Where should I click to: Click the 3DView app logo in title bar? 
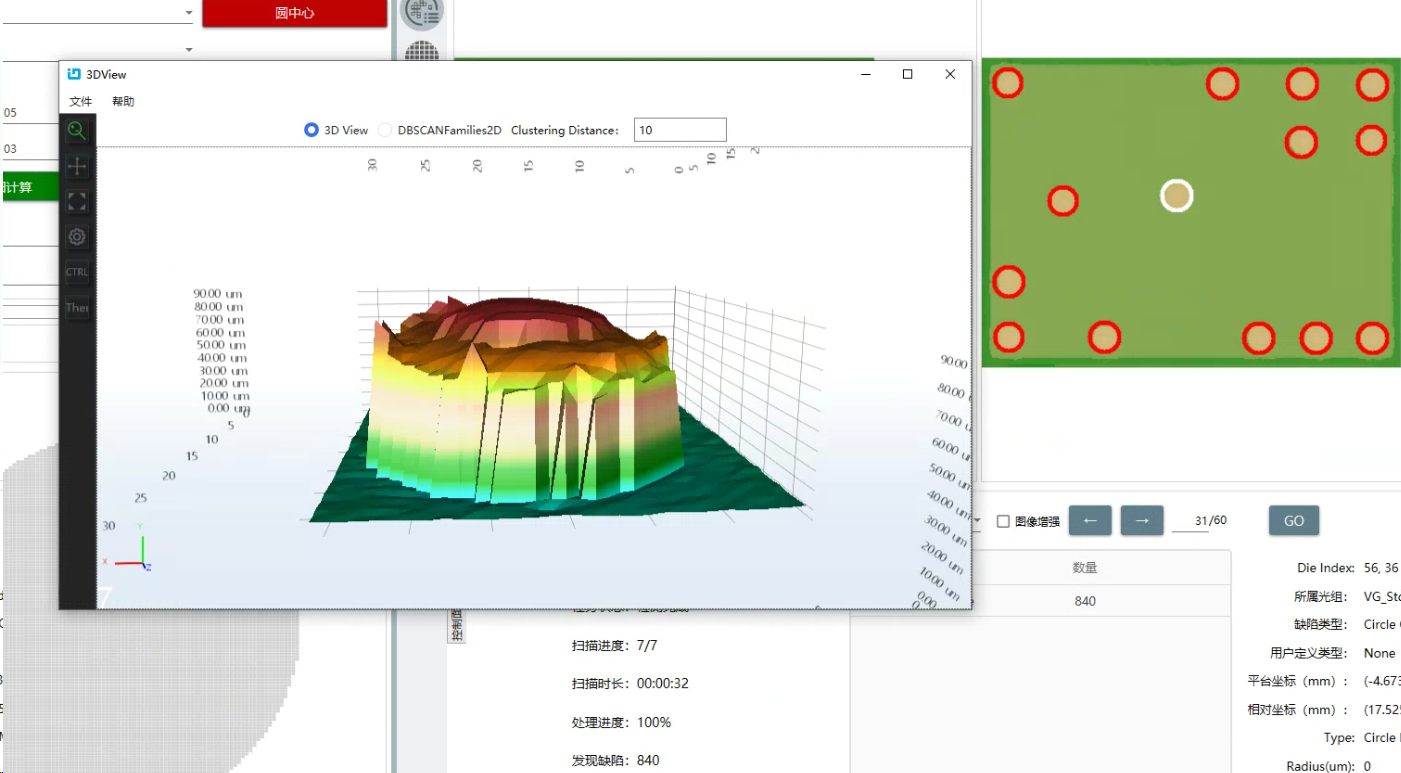pos(74,74)
